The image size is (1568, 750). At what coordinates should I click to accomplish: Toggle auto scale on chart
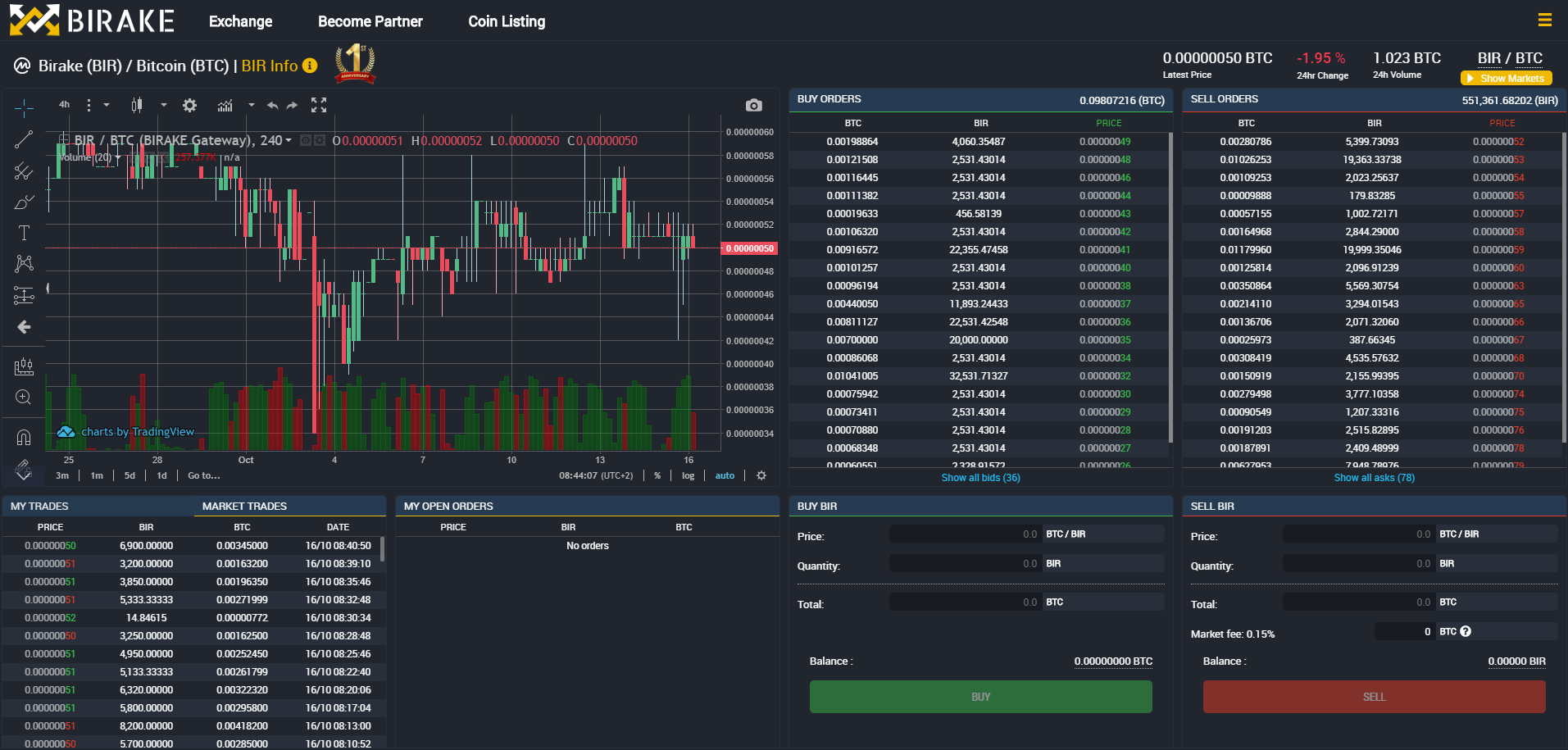click(725, 475)
